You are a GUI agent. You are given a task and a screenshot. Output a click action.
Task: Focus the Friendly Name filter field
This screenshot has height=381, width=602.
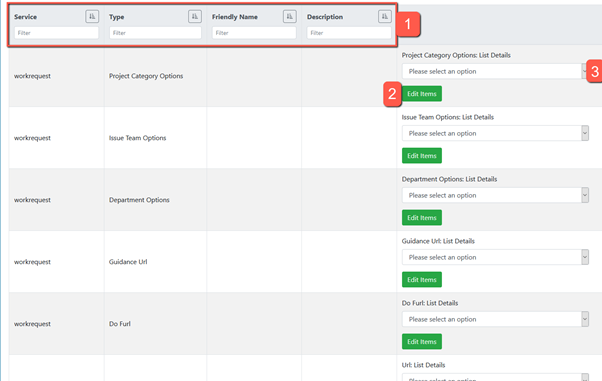254,33
